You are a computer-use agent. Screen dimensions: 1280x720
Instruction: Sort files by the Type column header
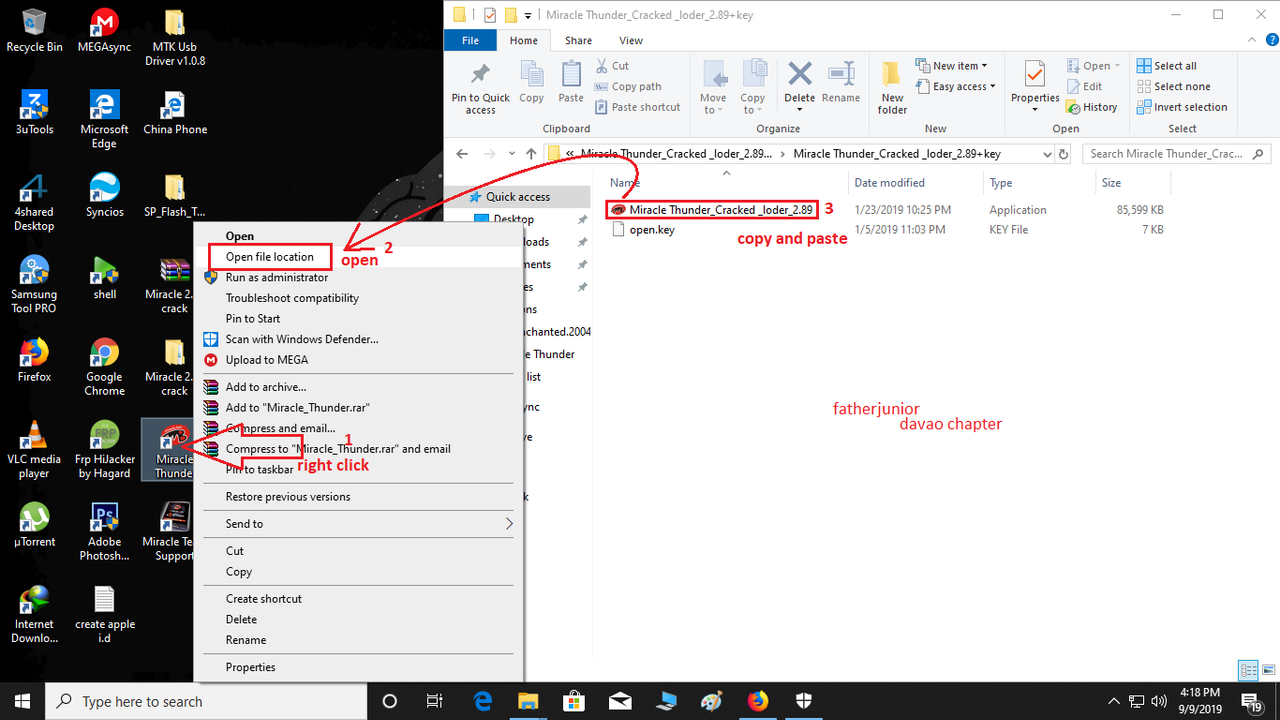1037,183
